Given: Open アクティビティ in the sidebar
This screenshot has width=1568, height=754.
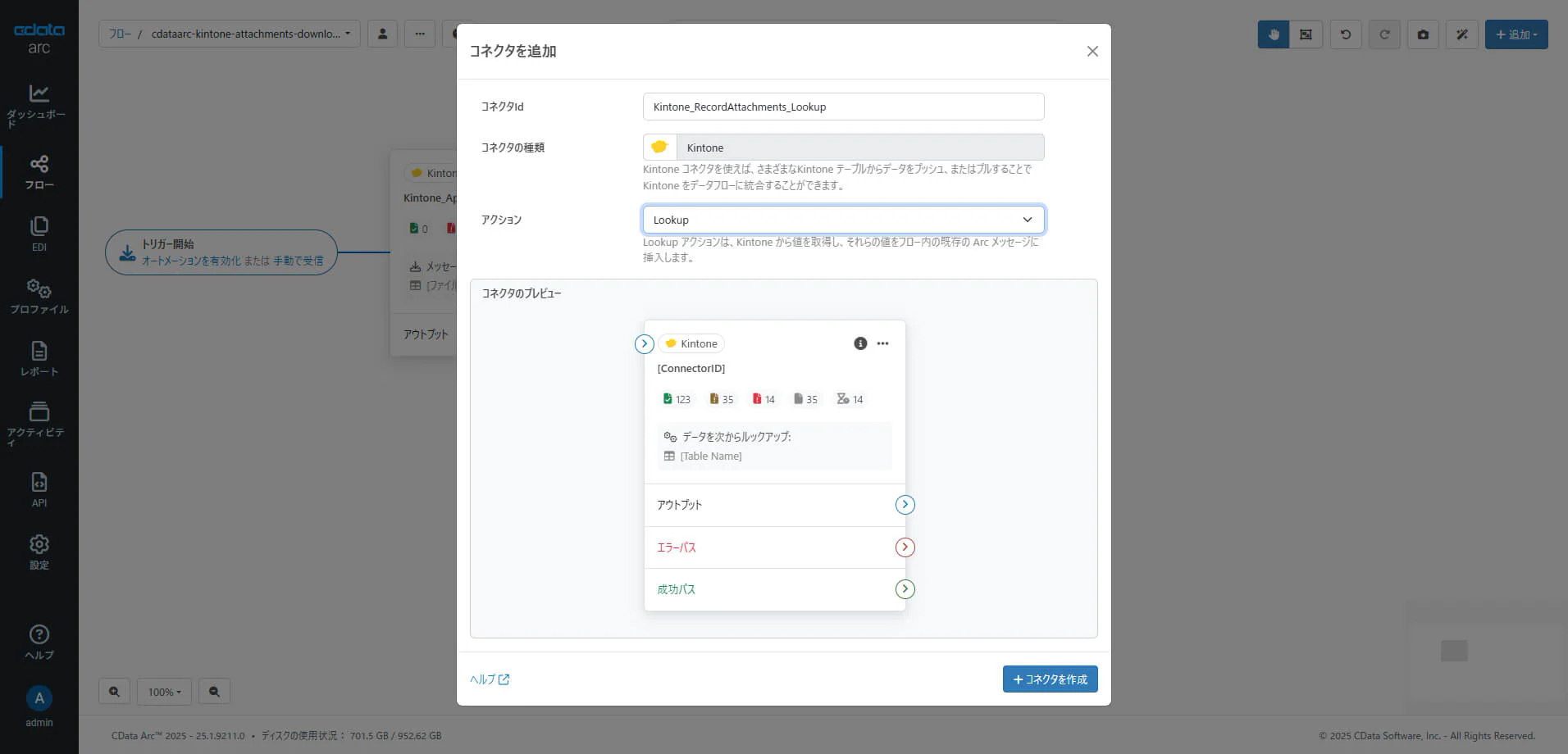Looking at the screenshot, I should [39, 424].
